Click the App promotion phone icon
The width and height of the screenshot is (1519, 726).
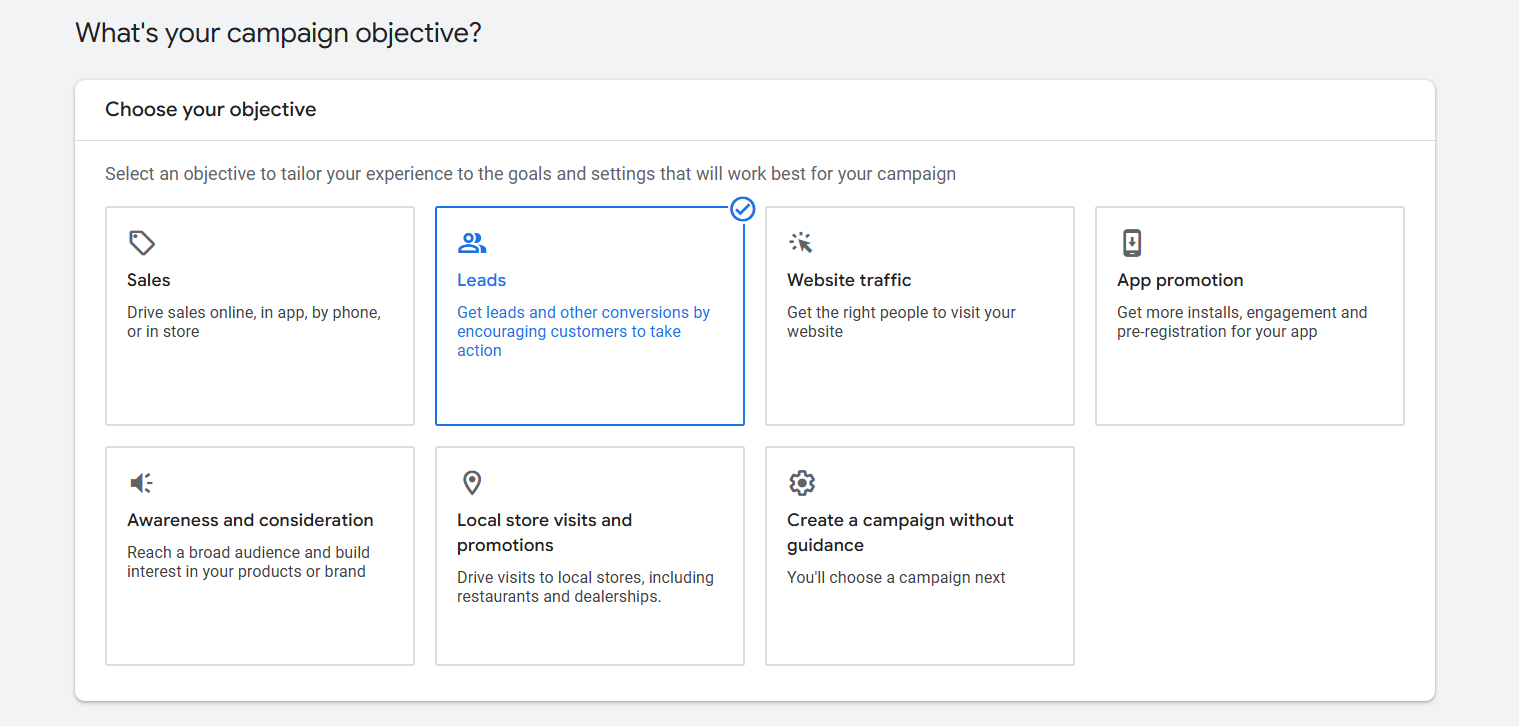1131,243
